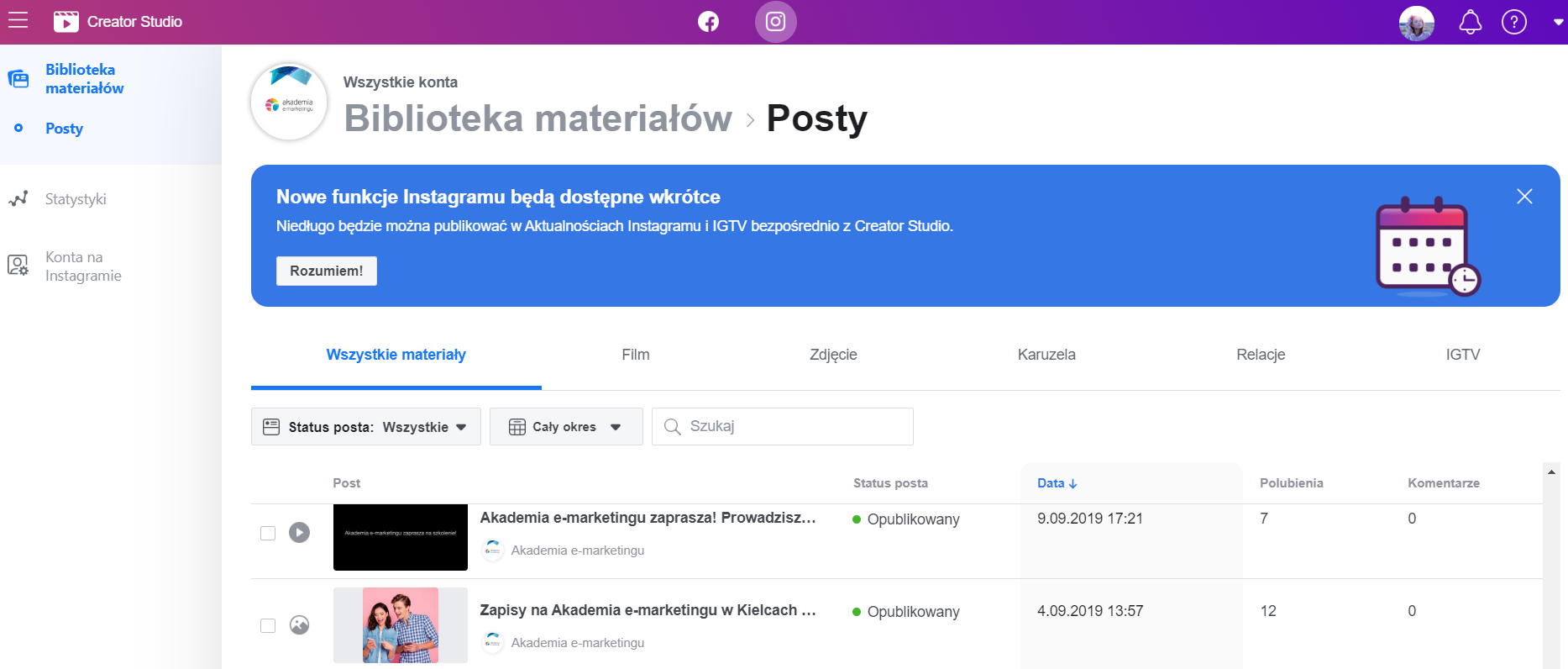This screenshot has height=669, width=1568.
Task: Click the Statystyki chart icon
Action: point(18,199)
